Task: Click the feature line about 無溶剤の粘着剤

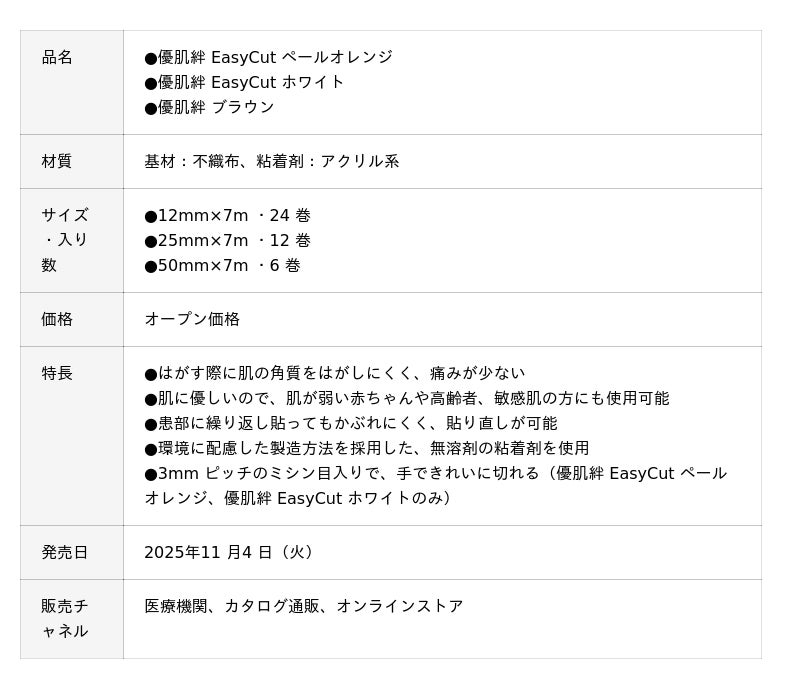Action: [x=367, y=448]
